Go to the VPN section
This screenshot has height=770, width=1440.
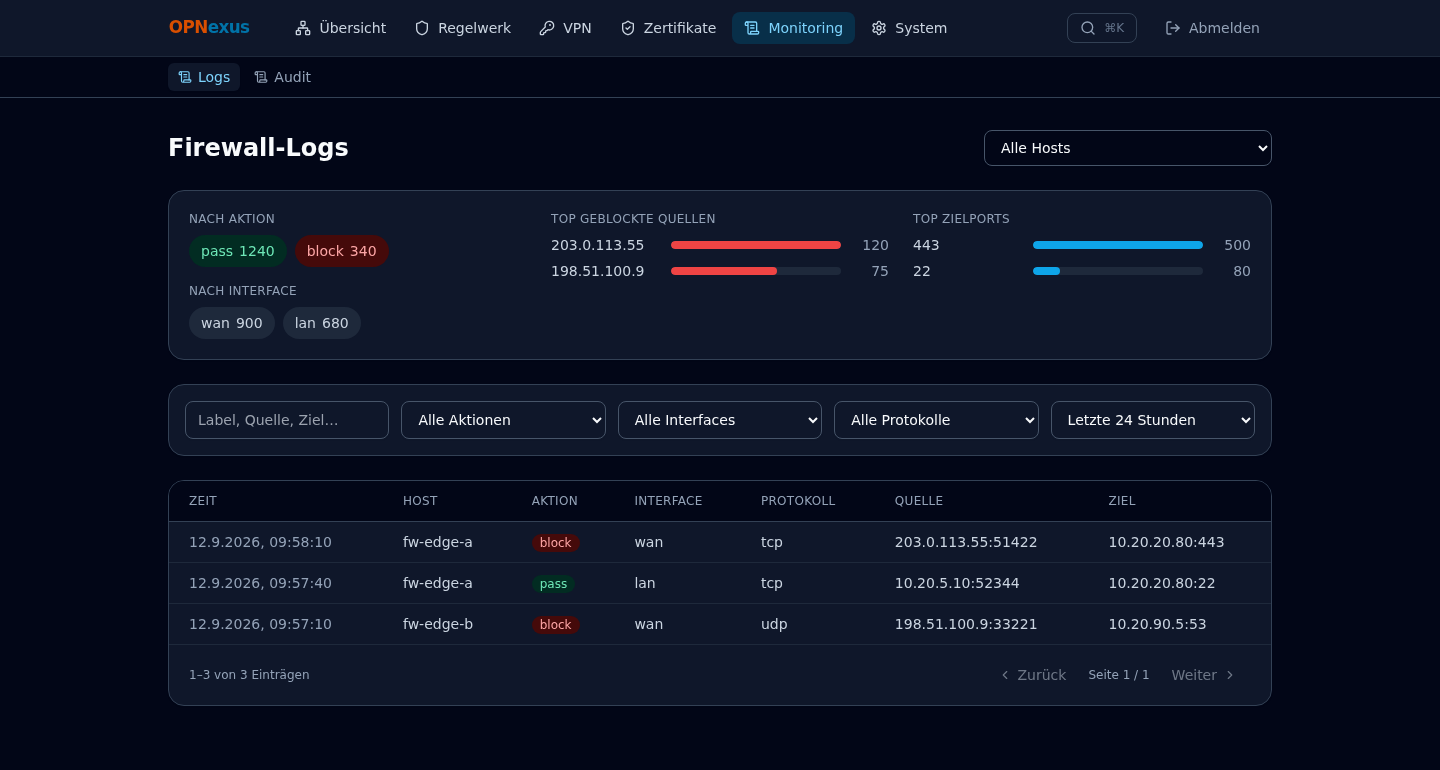(565, 28)
